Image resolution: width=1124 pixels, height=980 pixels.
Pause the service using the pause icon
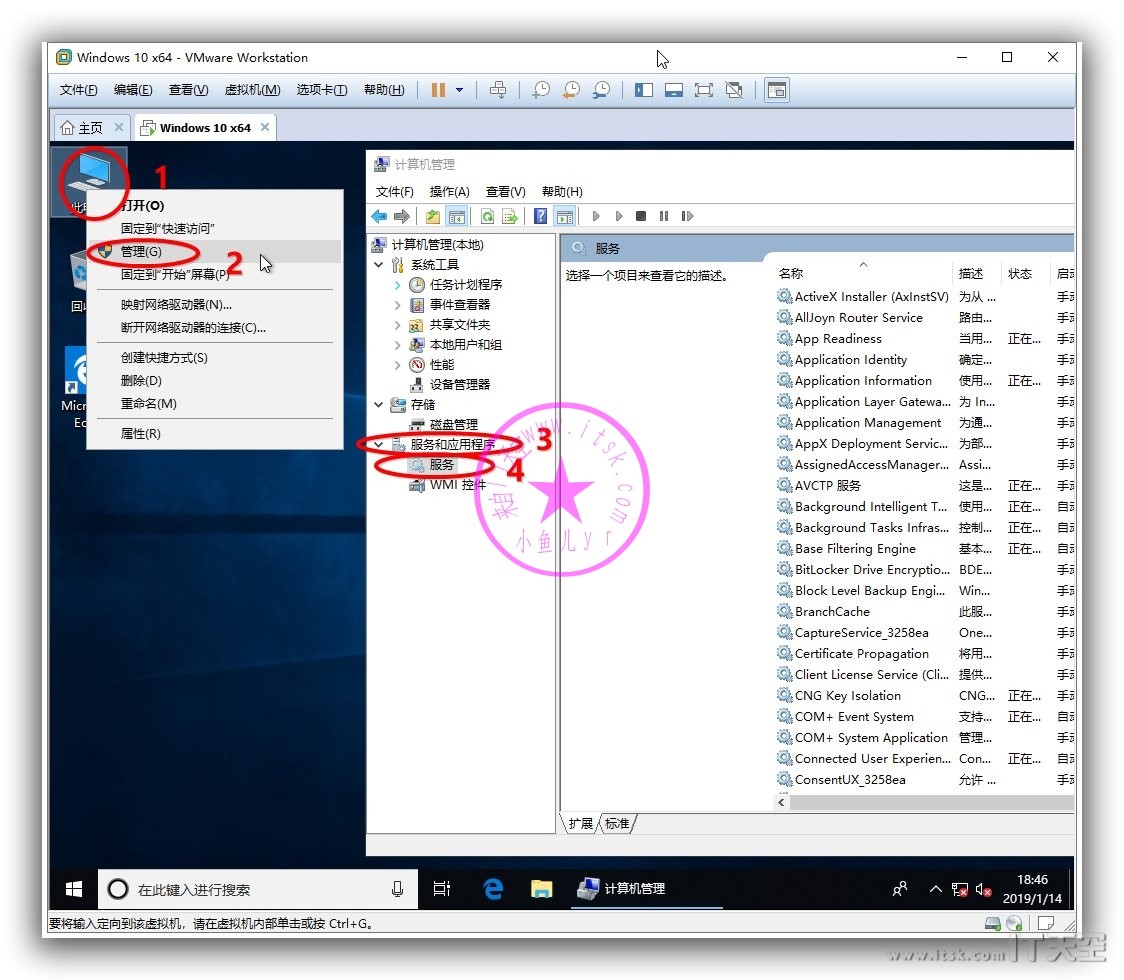[664, 217]
